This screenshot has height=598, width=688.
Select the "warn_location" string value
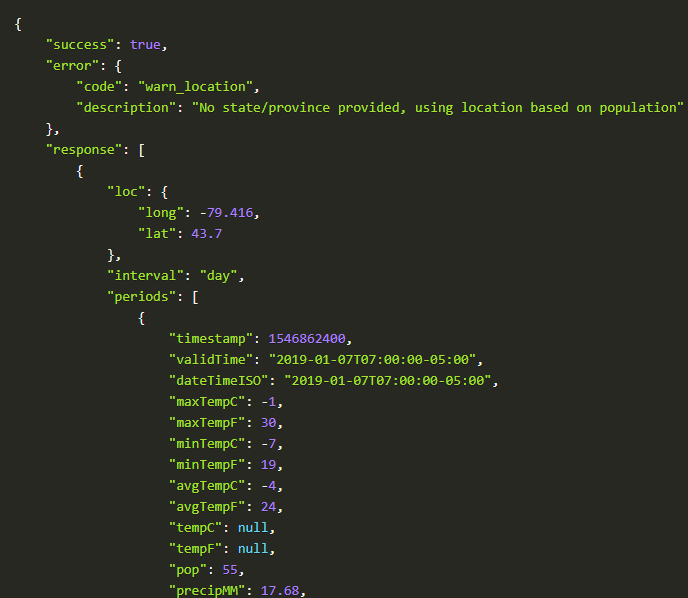tap(196, 87)
